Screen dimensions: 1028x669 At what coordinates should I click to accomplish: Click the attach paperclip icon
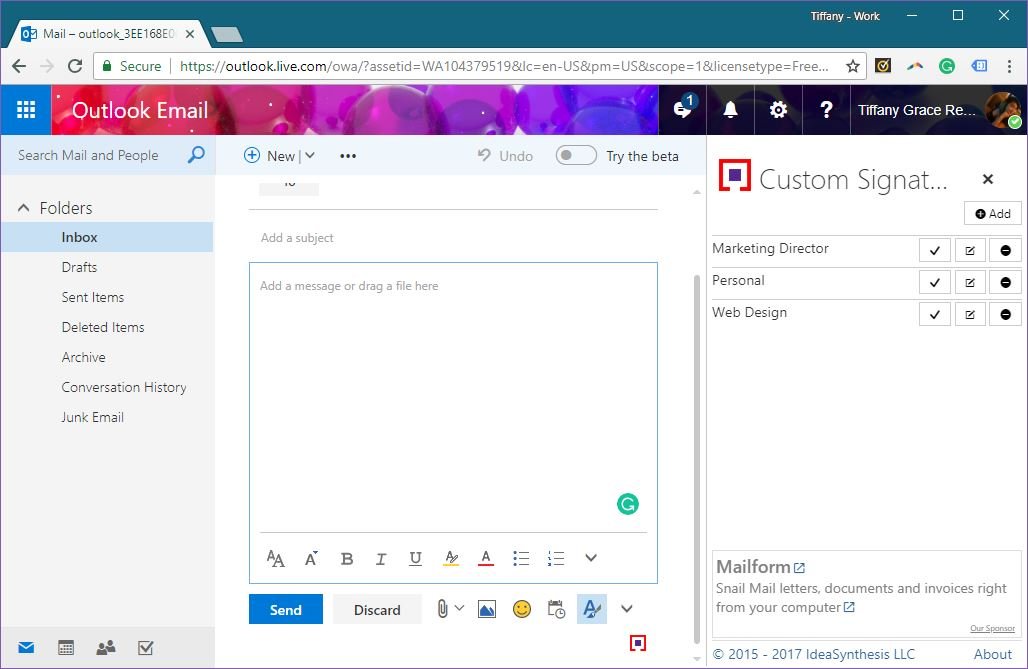tap(442, 608)
